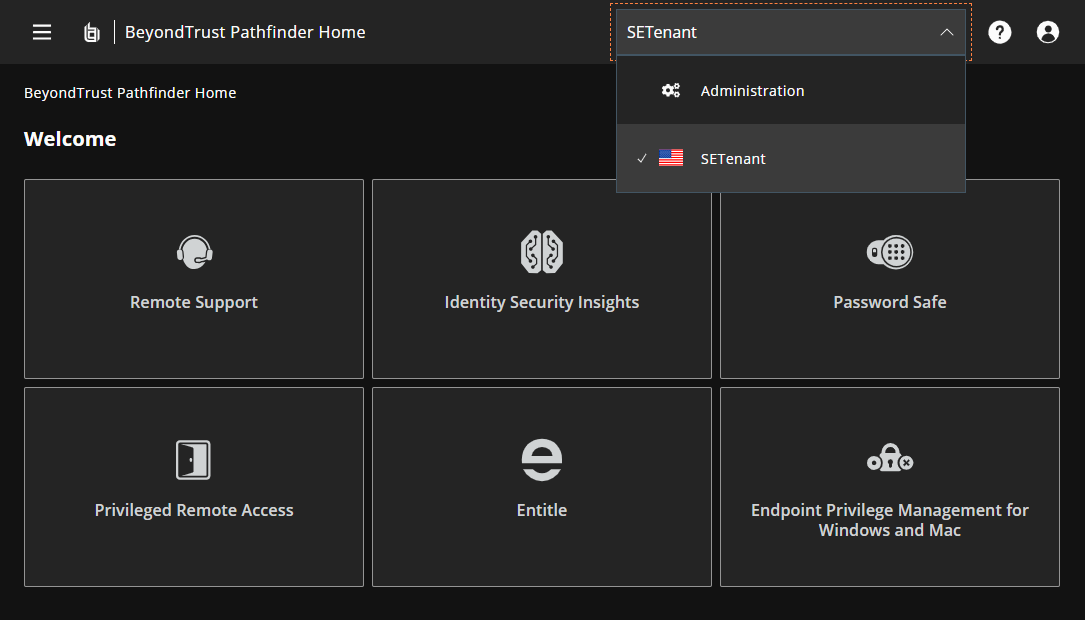The width and height of the screenshot is (1085, 620).
Task: Click the BeyondTrust Pathfinder Home header title
Action: 245,32
